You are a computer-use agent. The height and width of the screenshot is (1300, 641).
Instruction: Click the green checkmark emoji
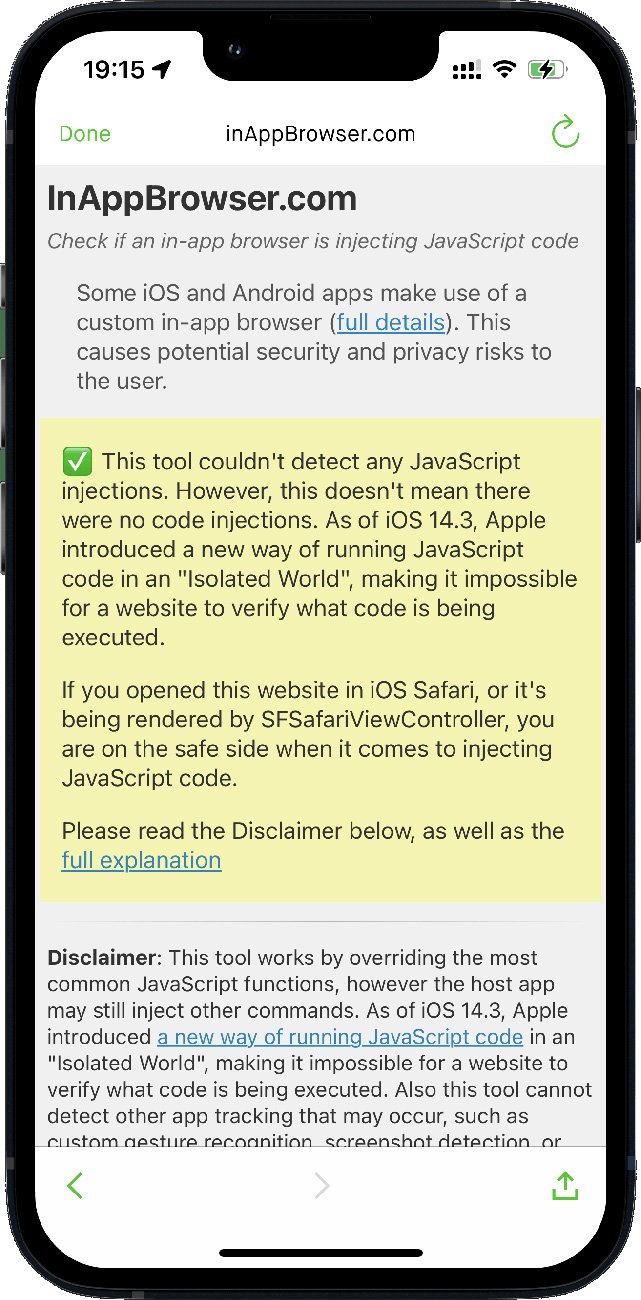coord(77,462)
